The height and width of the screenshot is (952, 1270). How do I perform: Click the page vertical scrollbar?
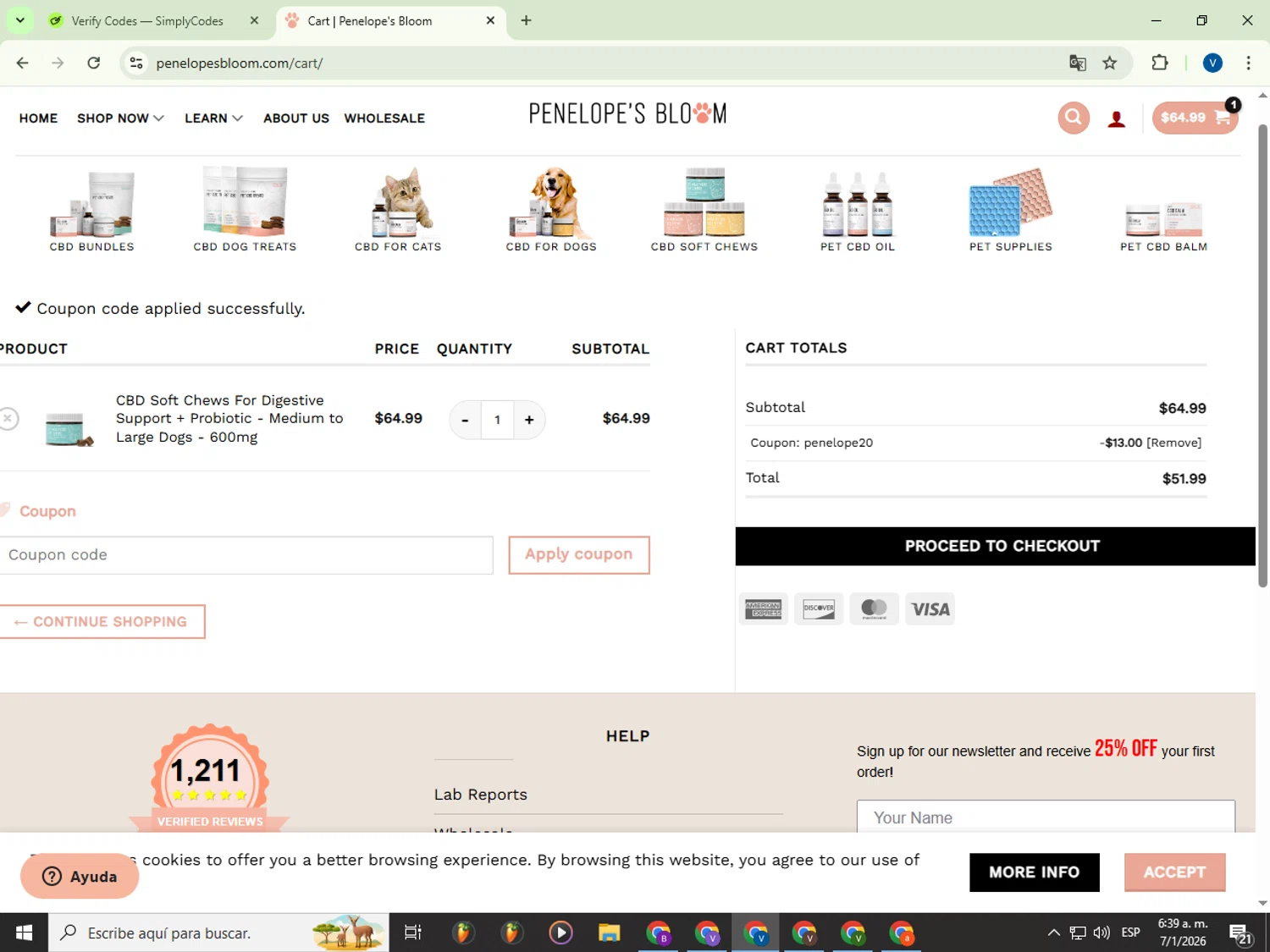tap(1262, 355)
